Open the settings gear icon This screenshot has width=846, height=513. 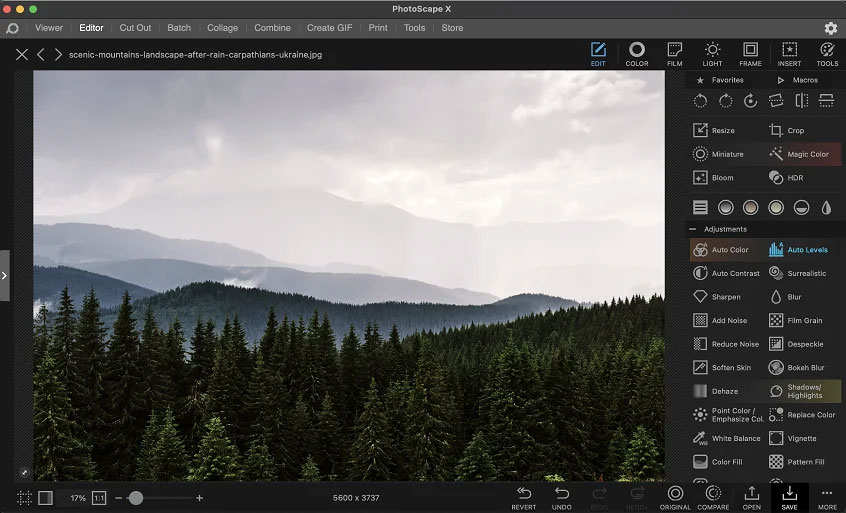point(830,28)
